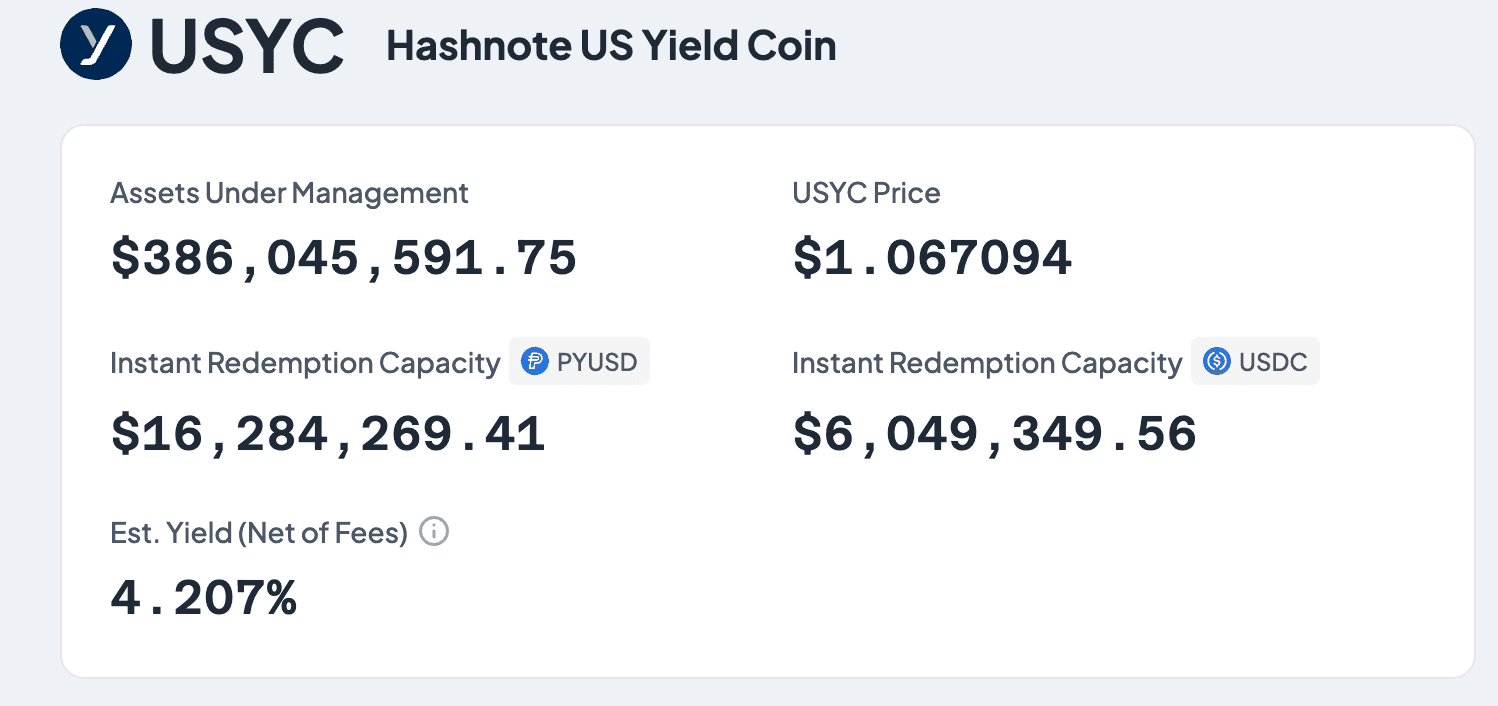
Task: Select the USDC badge text
Action: click(x=1273, y=362)
